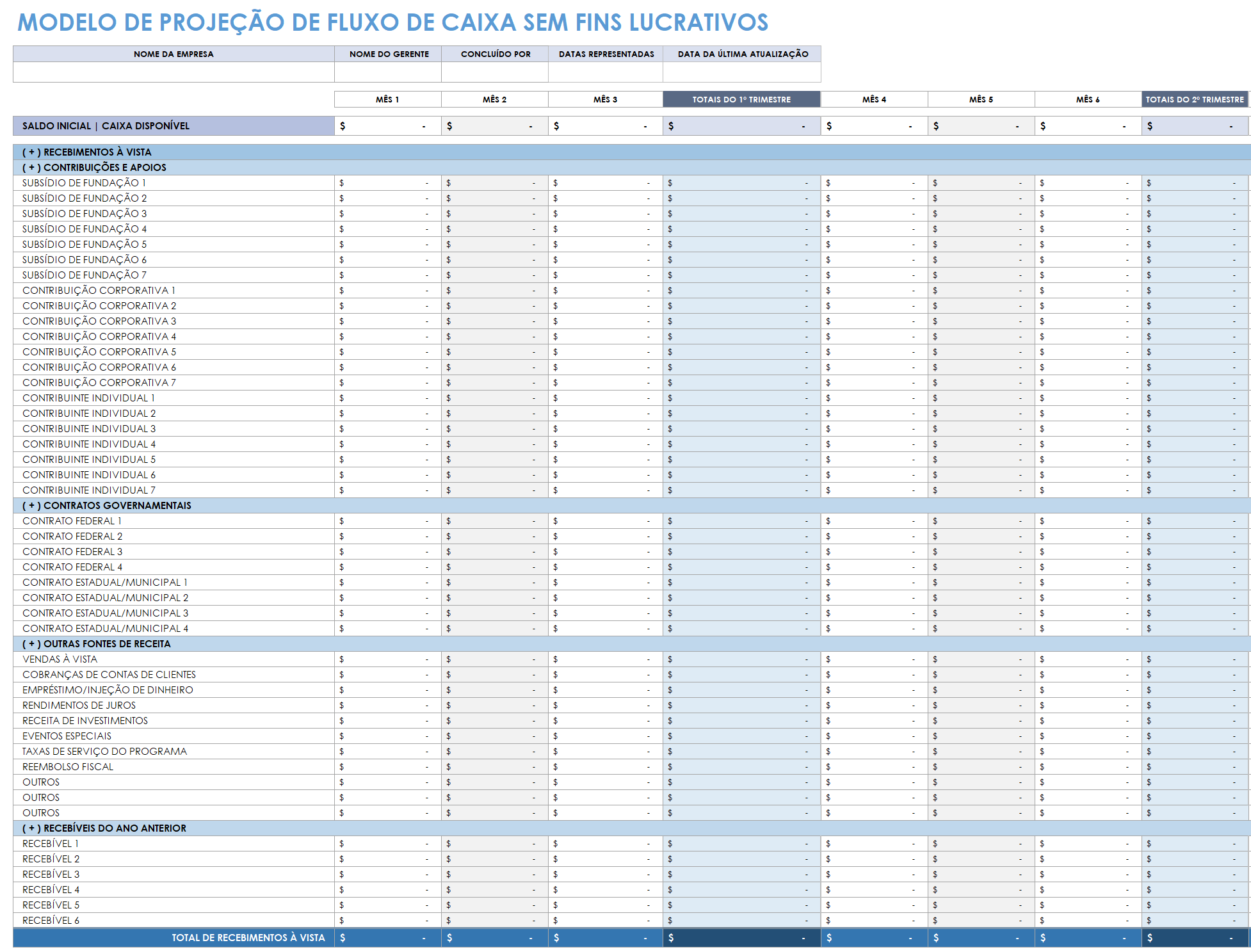Screen dimensions: 1251x952
Task: Click SALDO INICIAL cell under MÊS 1
Action: click(x=388, y=126)
